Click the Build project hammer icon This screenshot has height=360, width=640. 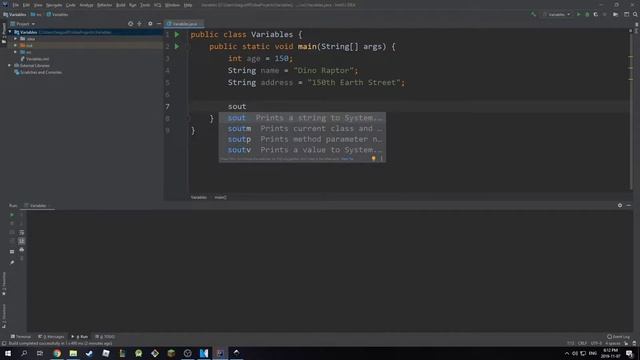coord(533,14)
